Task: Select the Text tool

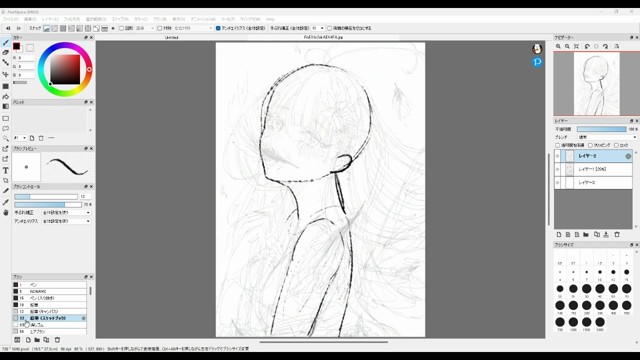Action: 6,170
